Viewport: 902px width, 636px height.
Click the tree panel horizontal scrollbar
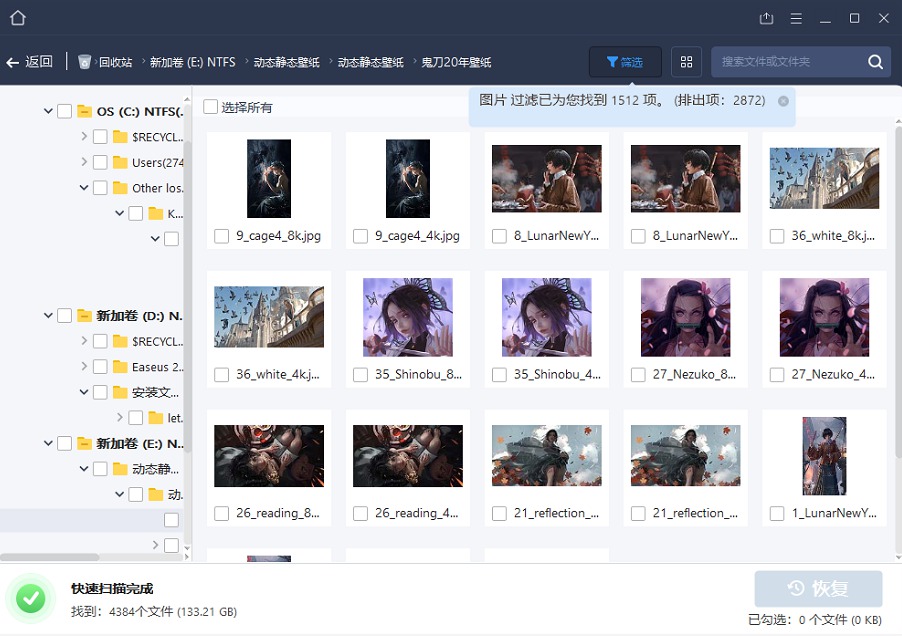point(49,557)
